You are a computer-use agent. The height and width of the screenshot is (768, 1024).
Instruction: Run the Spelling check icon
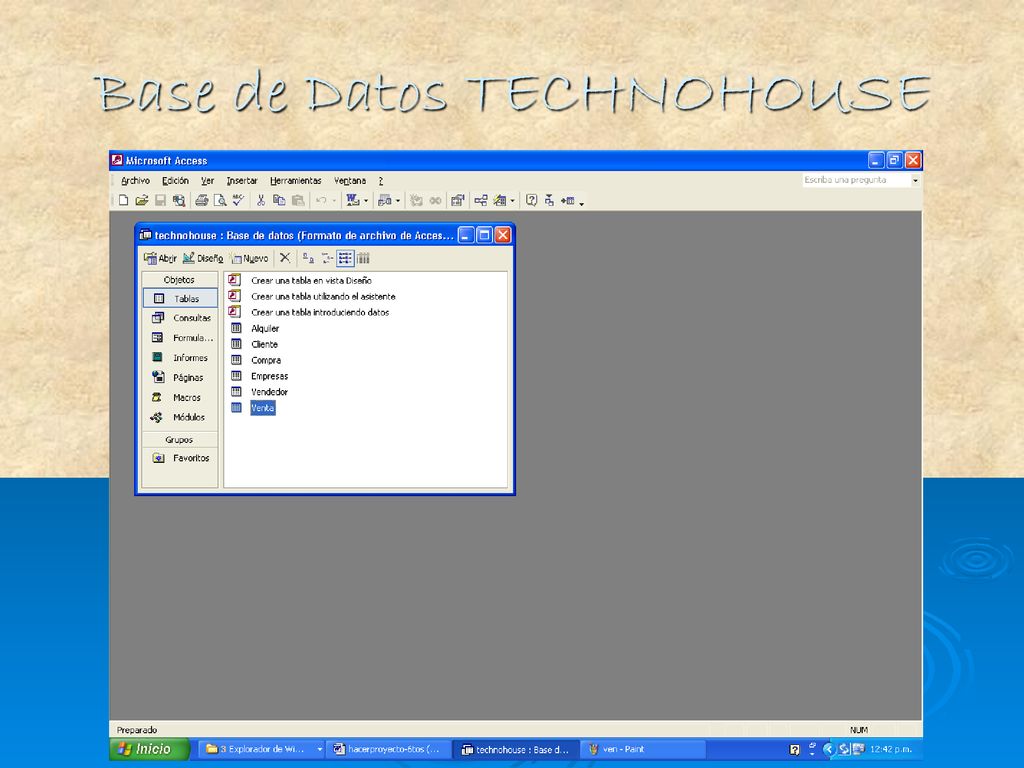238,200
